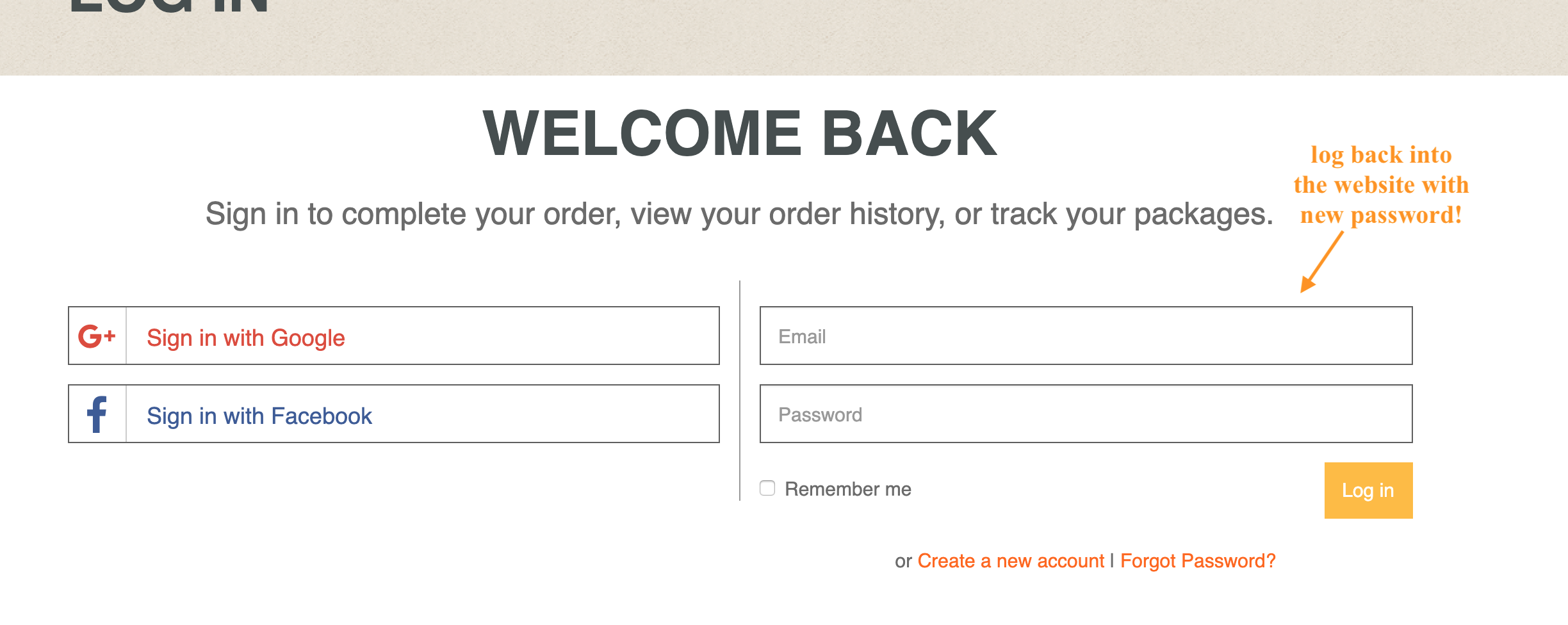
Task: Click the separator between account links
Action: pyautogui.click(x=1112, y=561)
